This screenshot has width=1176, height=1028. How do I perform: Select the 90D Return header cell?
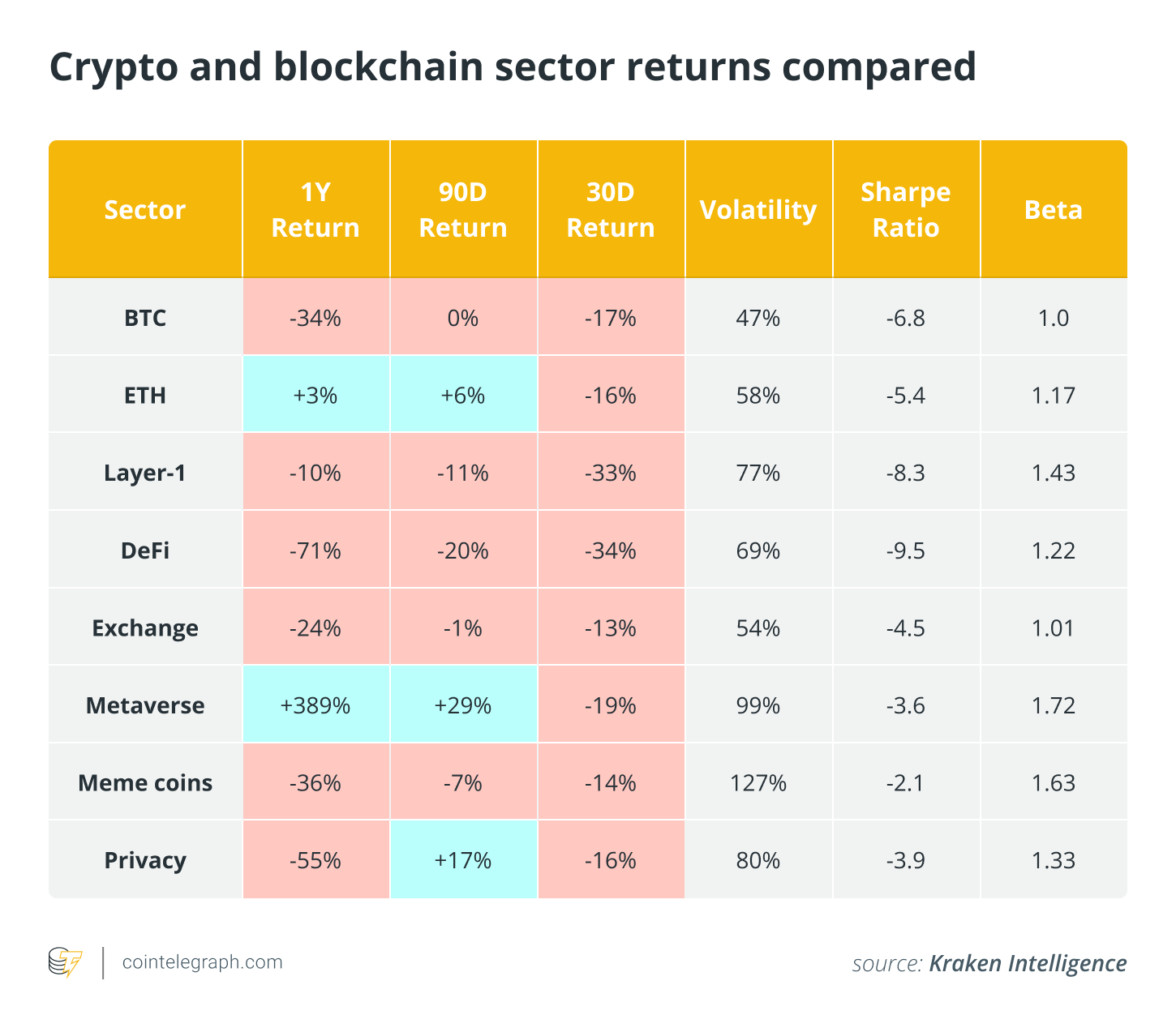(x=463, y=210)
